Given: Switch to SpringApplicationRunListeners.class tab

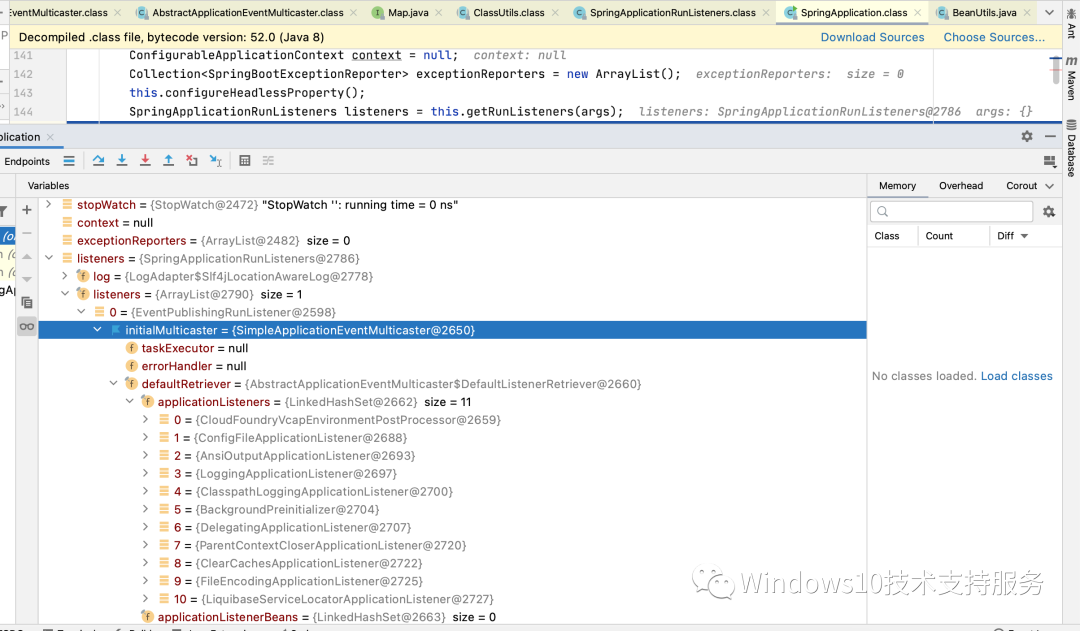Looking at the screenshot, I should pos(672,12).
